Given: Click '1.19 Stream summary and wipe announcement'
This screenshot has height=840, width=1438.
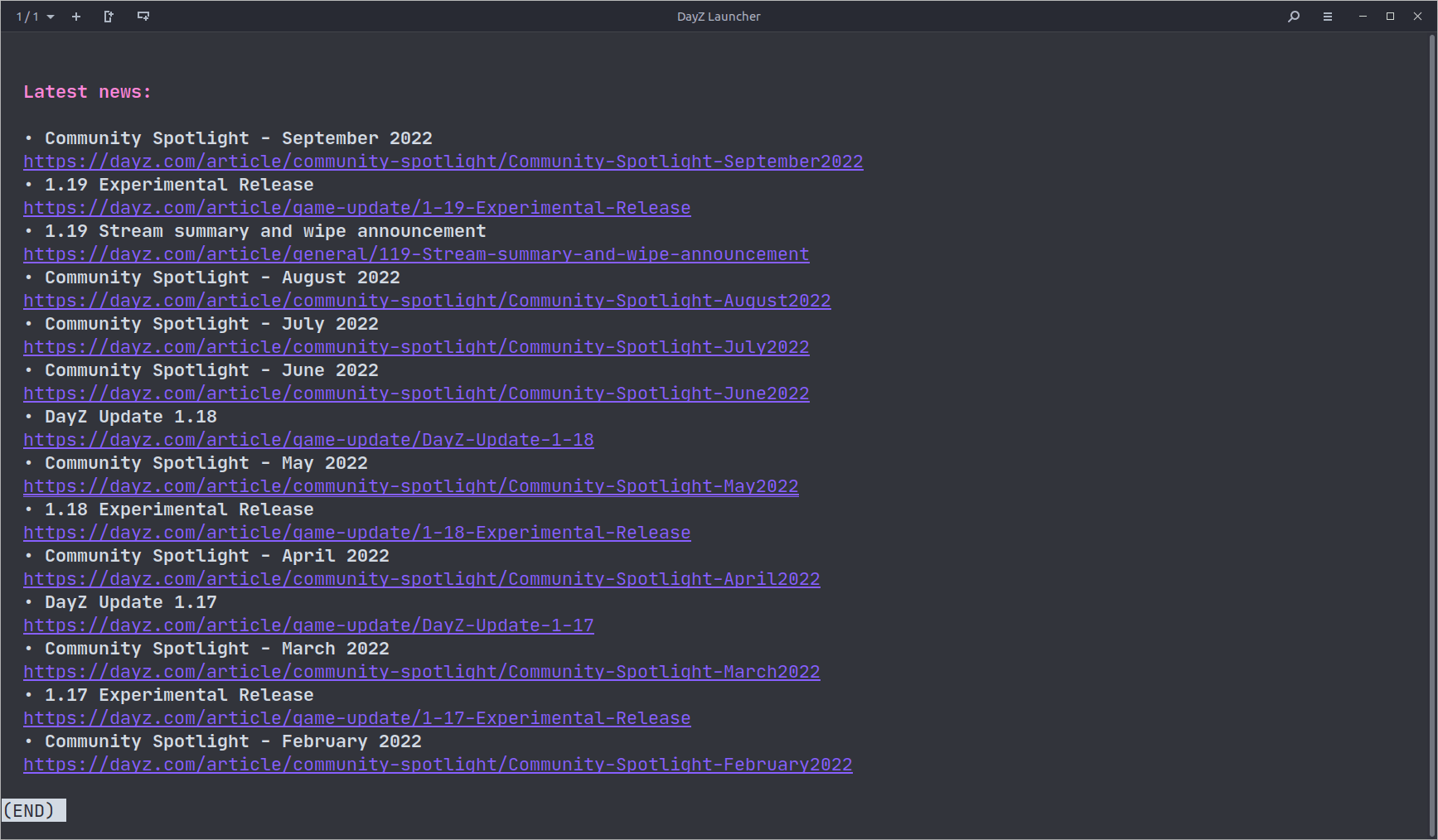Looking at the screenshot, I should point(265,231).
